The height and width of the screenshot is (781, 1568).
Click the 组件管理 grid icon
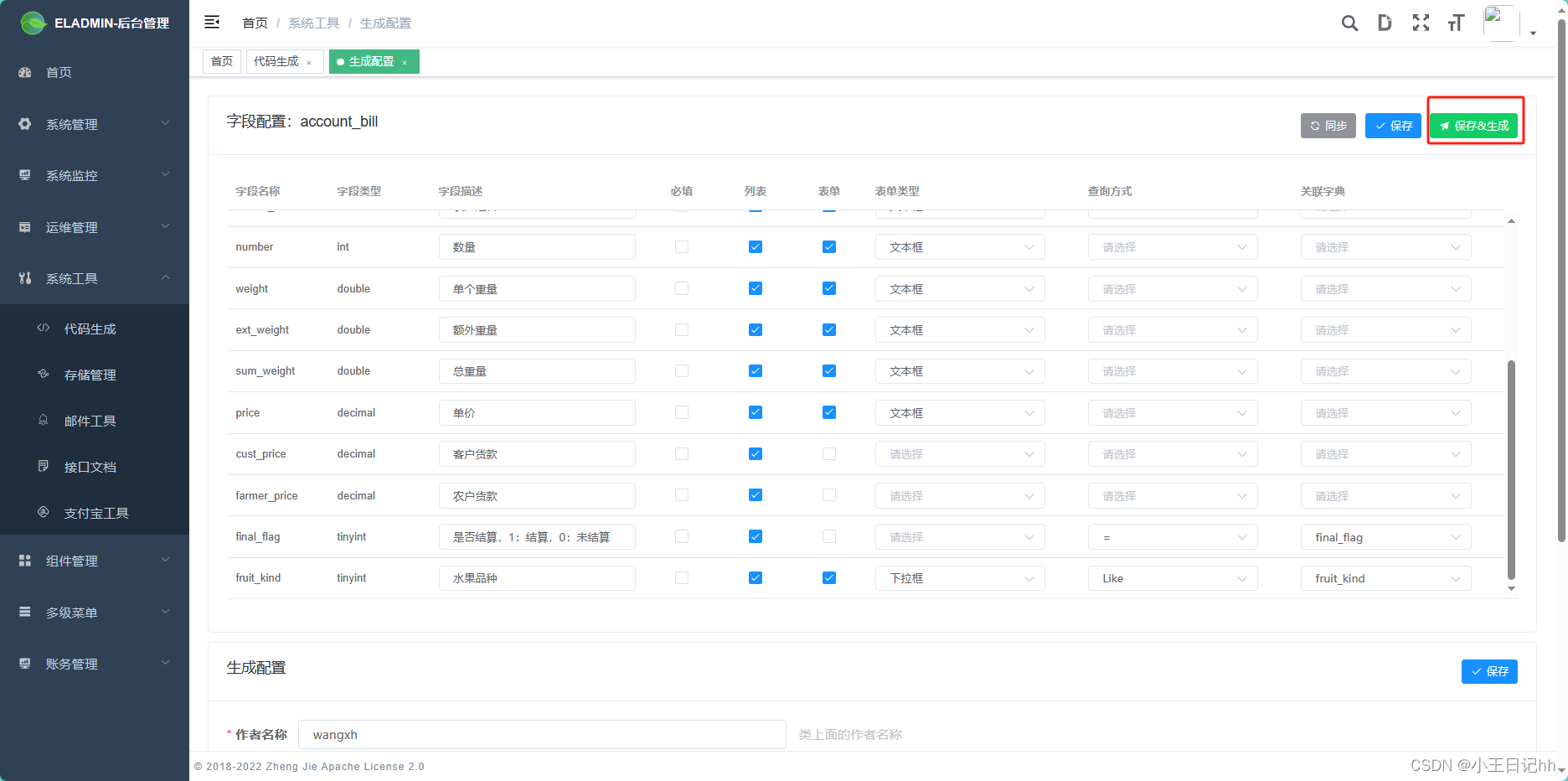(25, 561)
